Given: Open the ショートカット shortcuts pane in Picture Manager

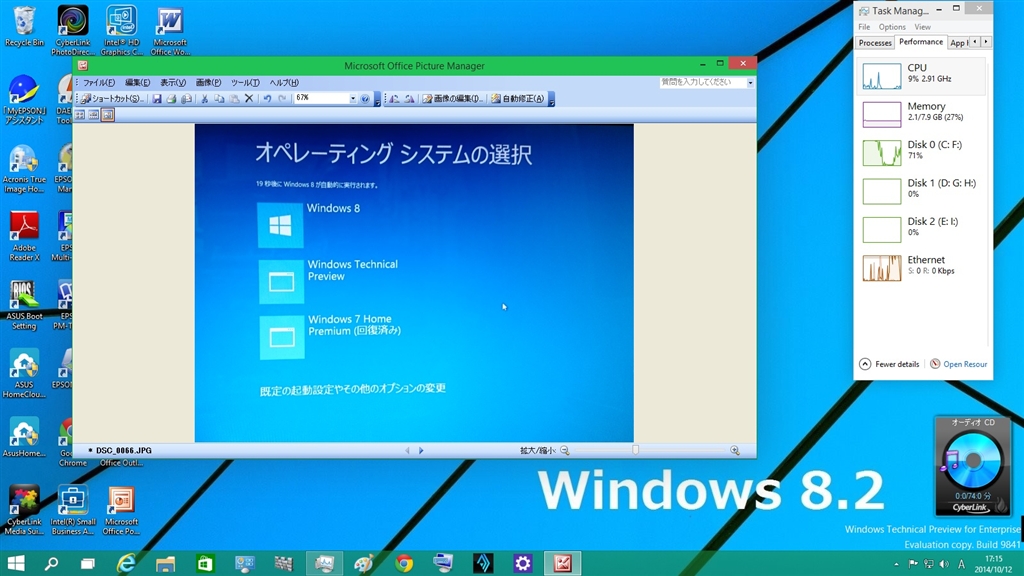Looking at the screenshot, I should 111,99.
